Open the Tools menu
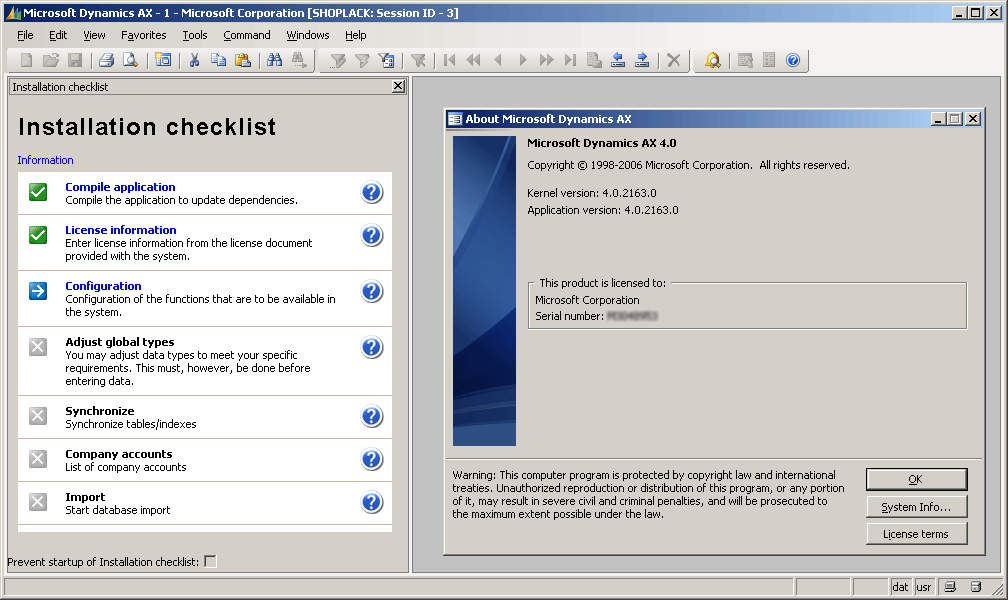The image size is (1008, 600). [195, 35]
